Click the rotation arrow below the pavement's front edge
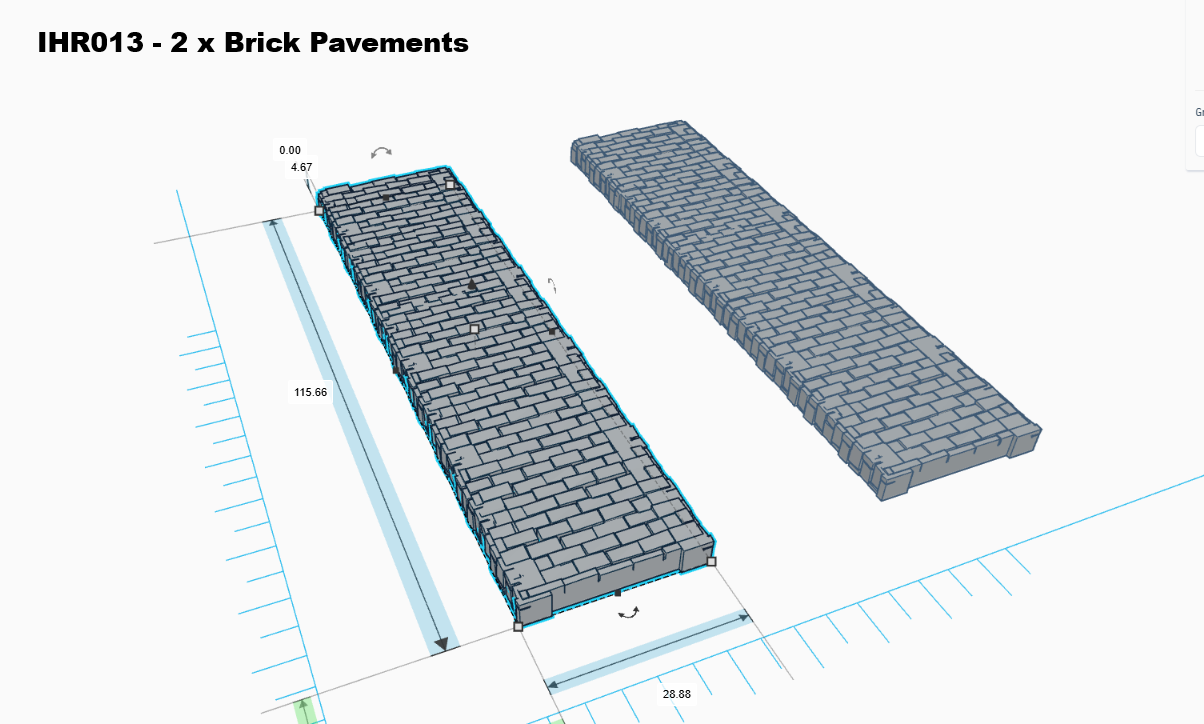Screen dimensions: 1204x724 click(628, 612)
